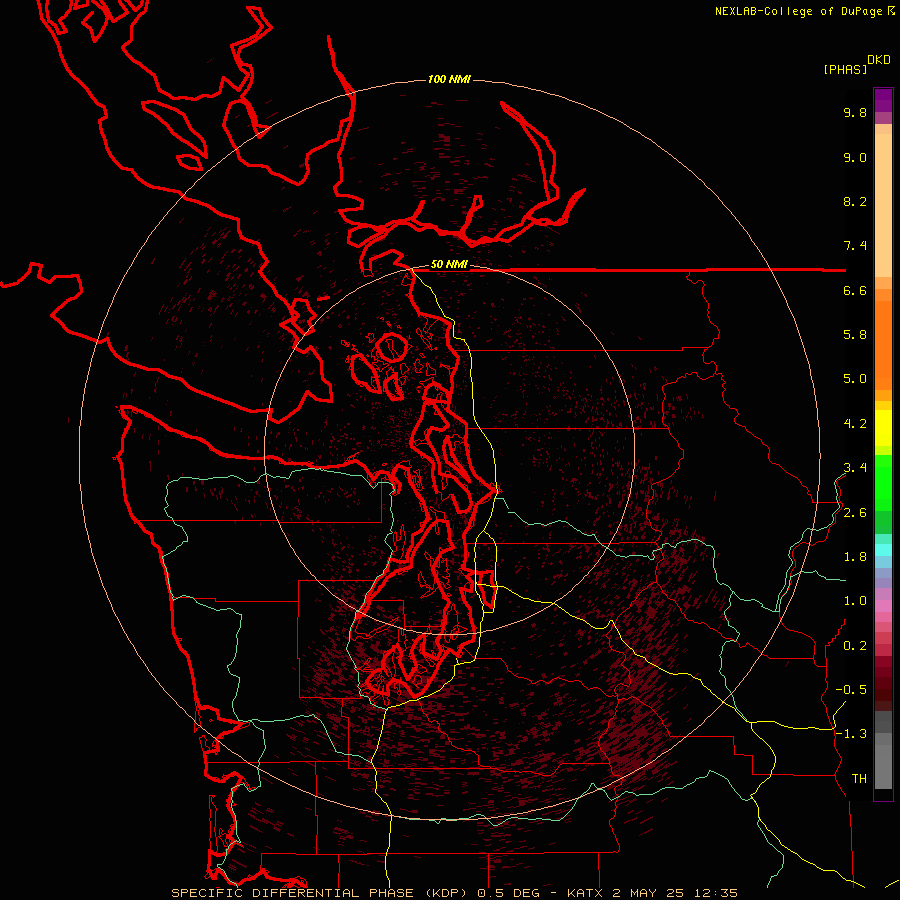The image size is (900, 900).
Task: Click the 12:35 timestamp in the footer
Action: pyautogui.click(x=715, y=893)
